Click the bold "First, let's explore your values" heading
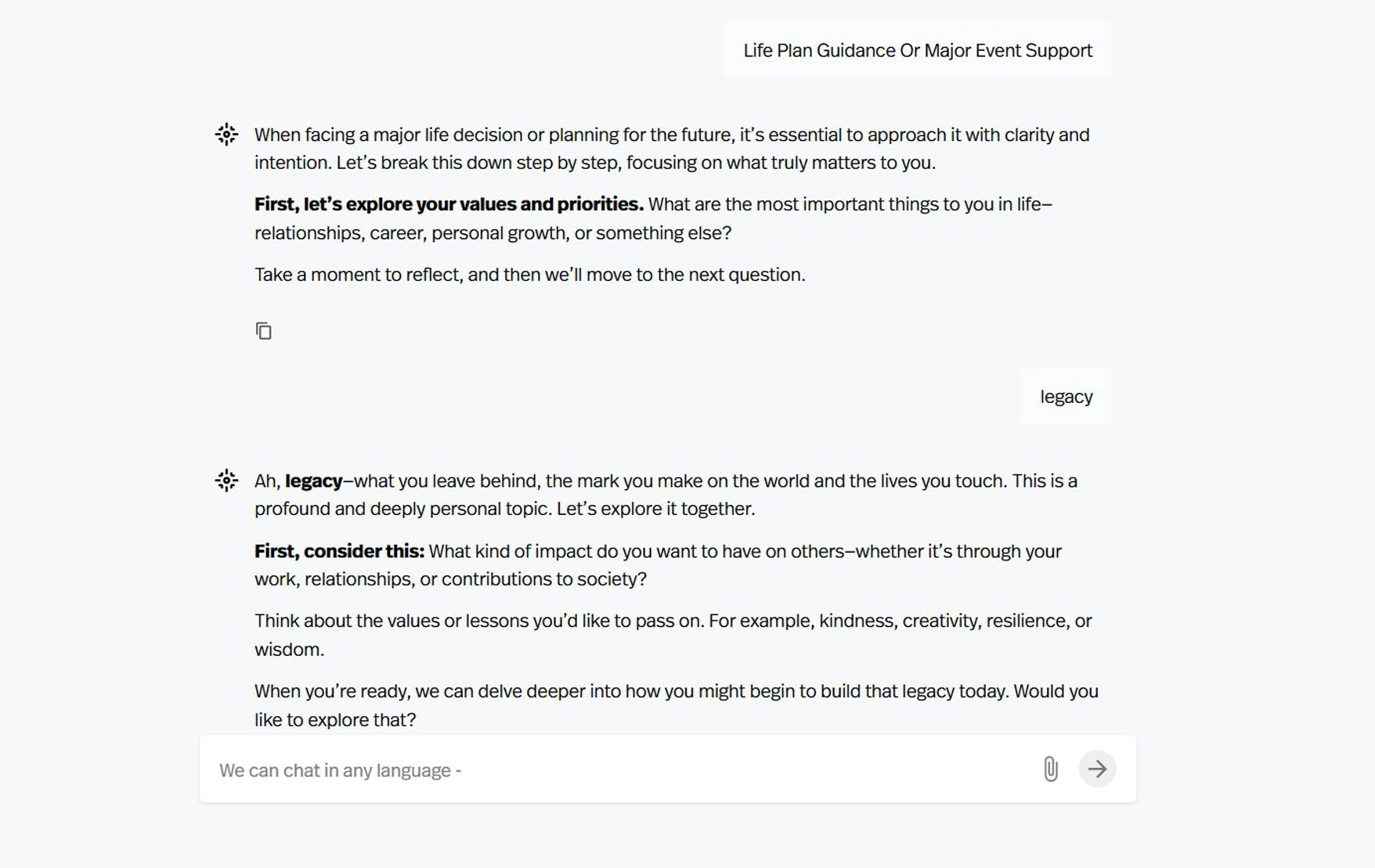Viewport: 1375px width, 868px height. 449,204
